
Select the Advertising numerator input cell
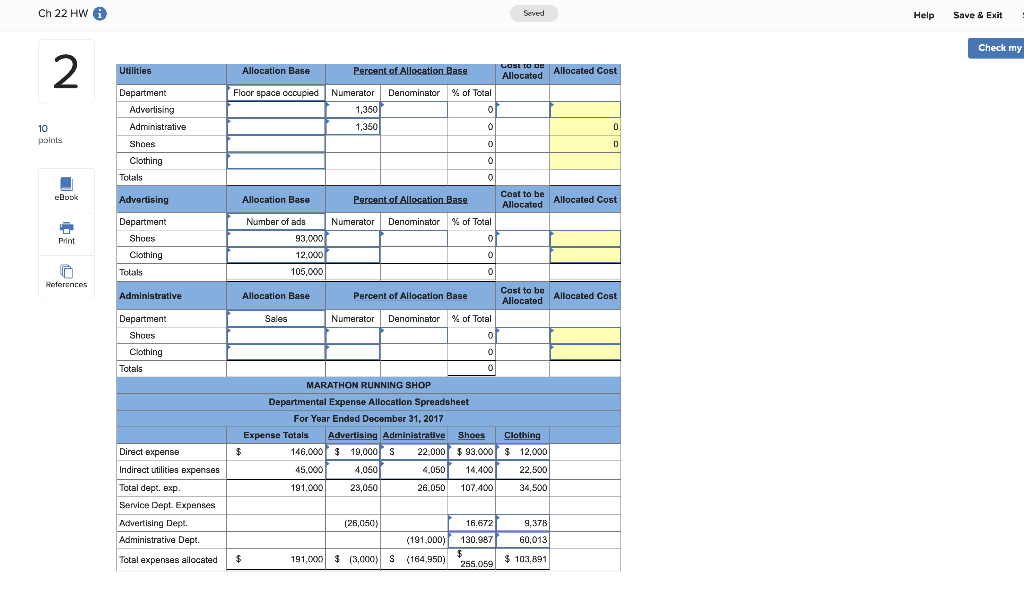(352, 109)
